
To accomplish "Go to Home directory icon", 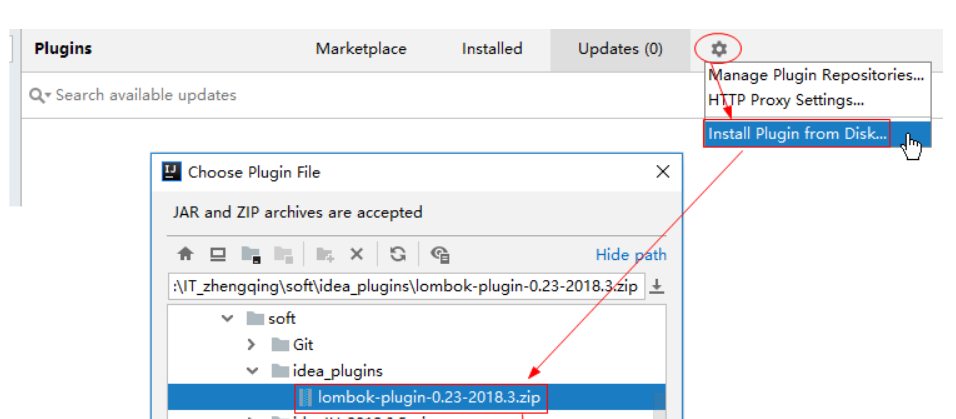I will click(185, 254).
